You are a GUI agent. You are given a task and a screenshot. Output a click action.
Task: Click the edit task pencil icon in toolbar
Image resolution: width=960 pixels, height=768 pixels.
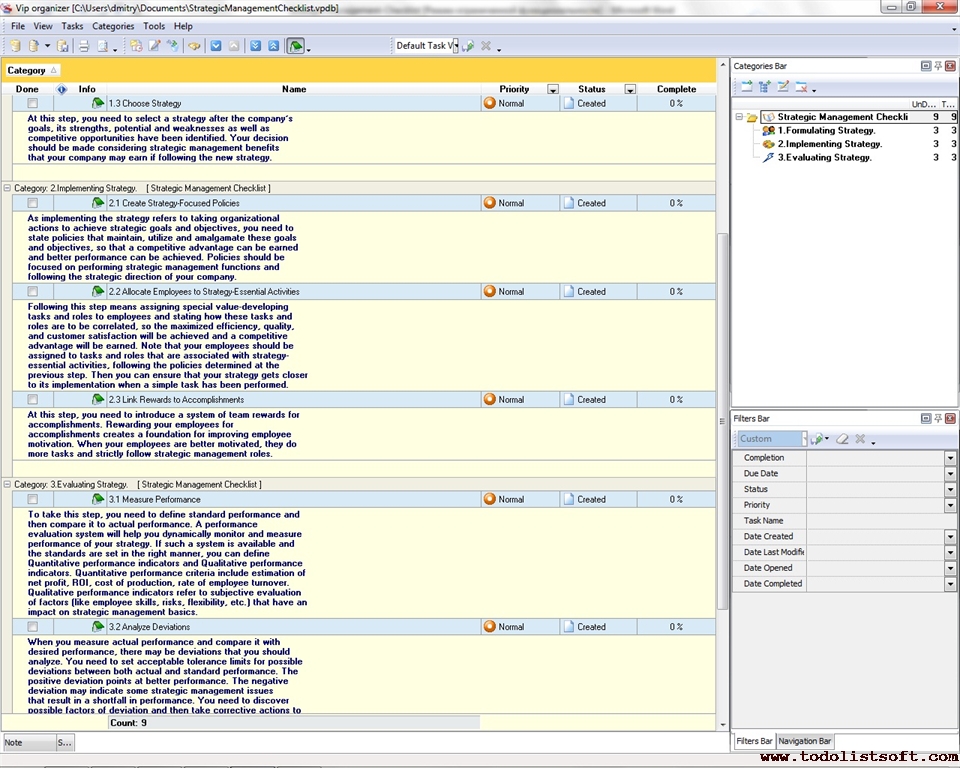(154, 46)
